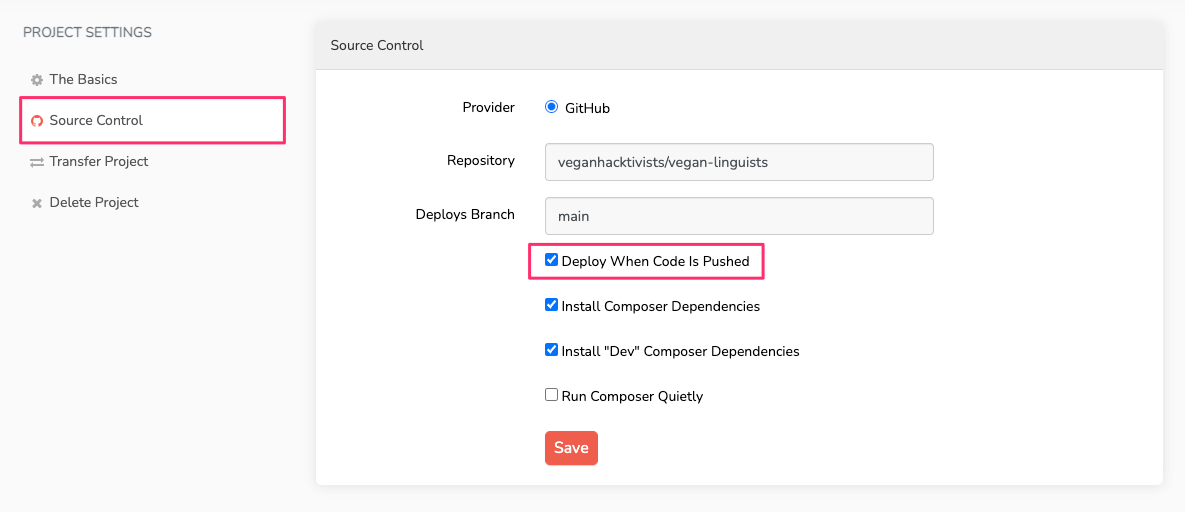Click the Deploys Branch field label
Viewport: 1185px width, 512px height.
pyautogui.click(x=465, y=214)
